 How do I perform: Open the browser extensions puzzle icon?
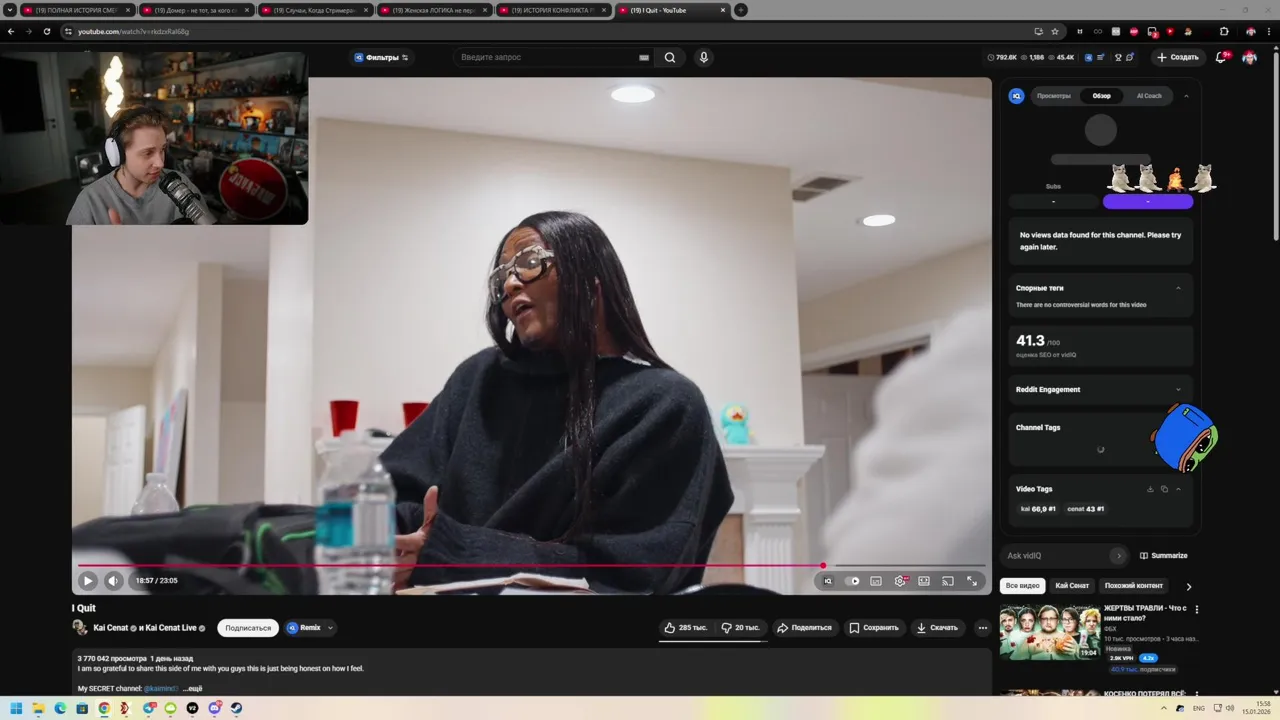(1224, 31)
